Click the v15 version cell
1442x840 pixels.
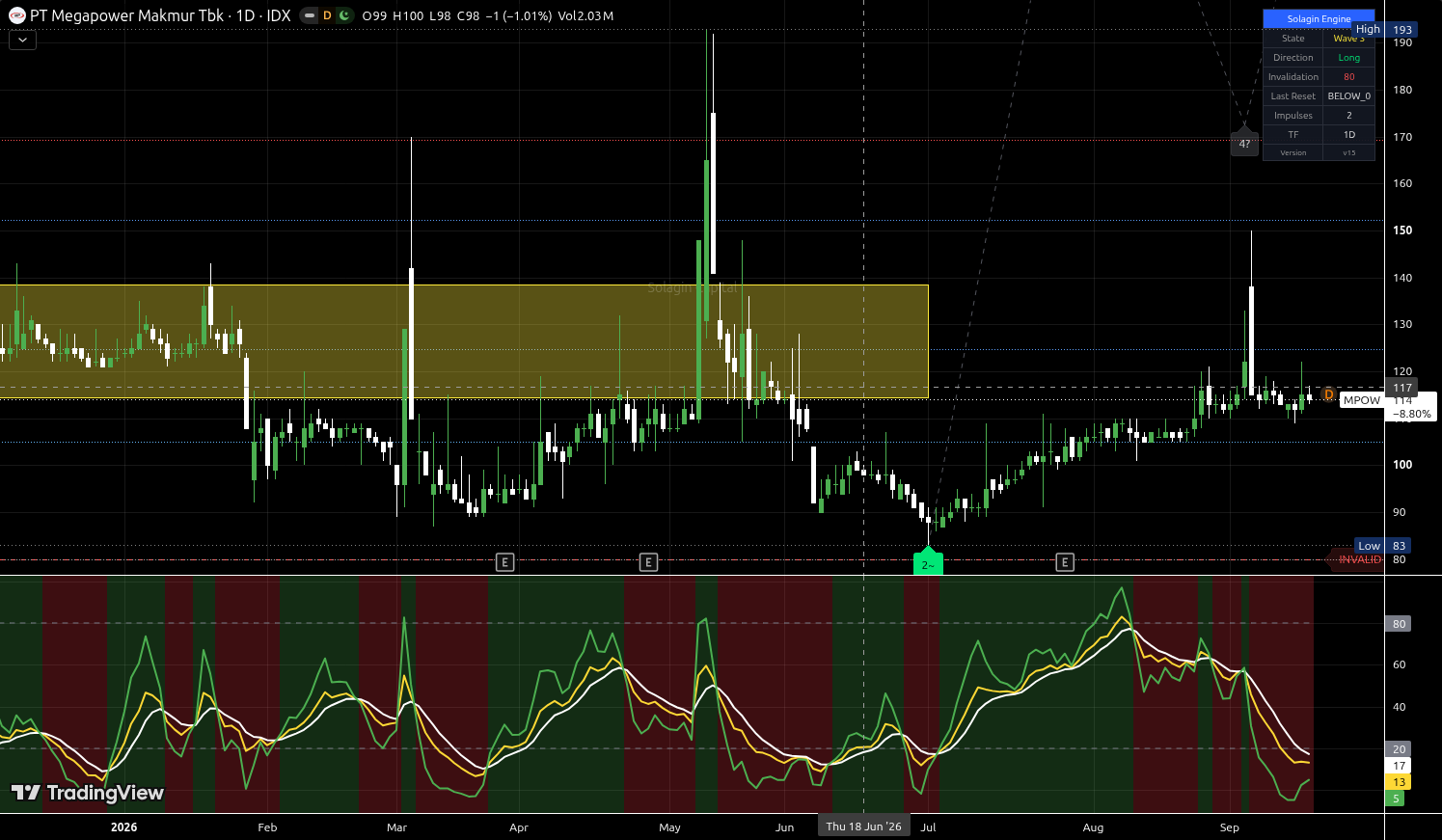click(1348, 153)
